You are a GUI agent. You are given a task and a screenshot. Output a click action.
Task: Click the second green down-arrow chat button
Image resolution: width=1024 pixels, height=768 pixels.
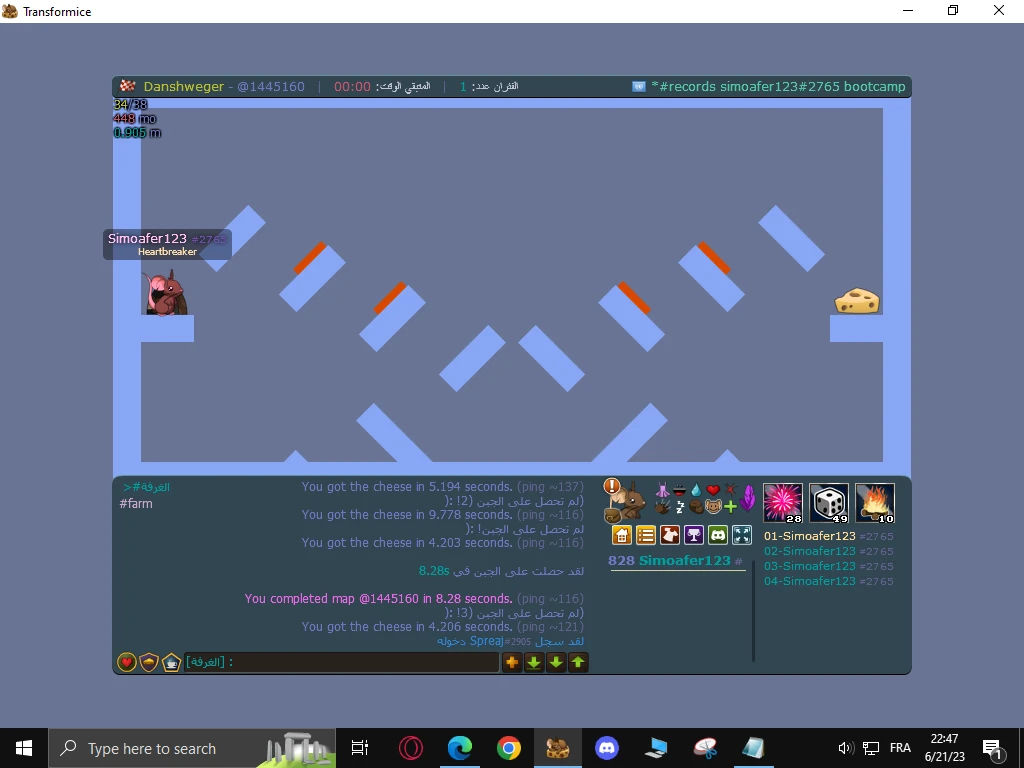[x=556, y=662]
